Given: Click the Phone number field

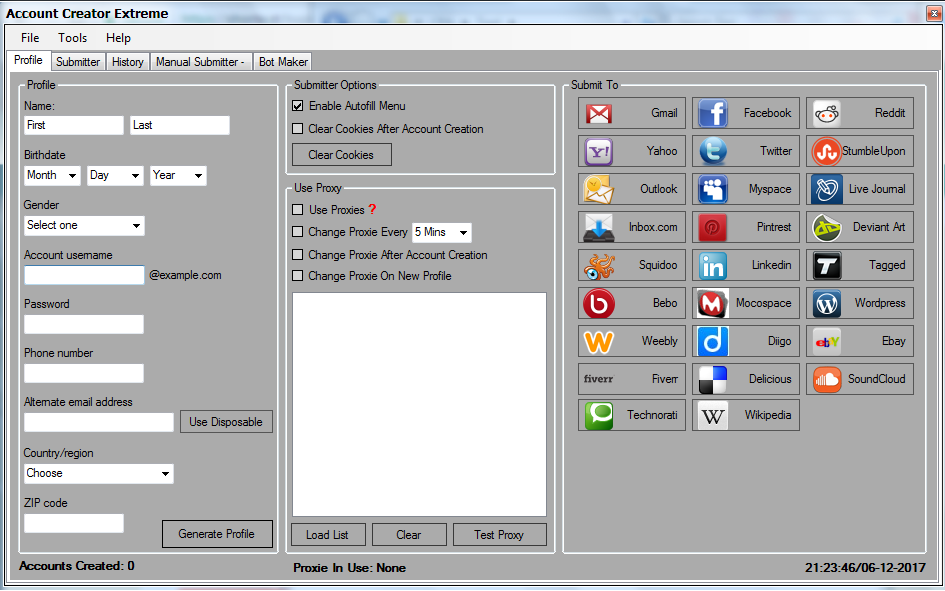Looking at the screenshot, I should (x=84, y=373).
